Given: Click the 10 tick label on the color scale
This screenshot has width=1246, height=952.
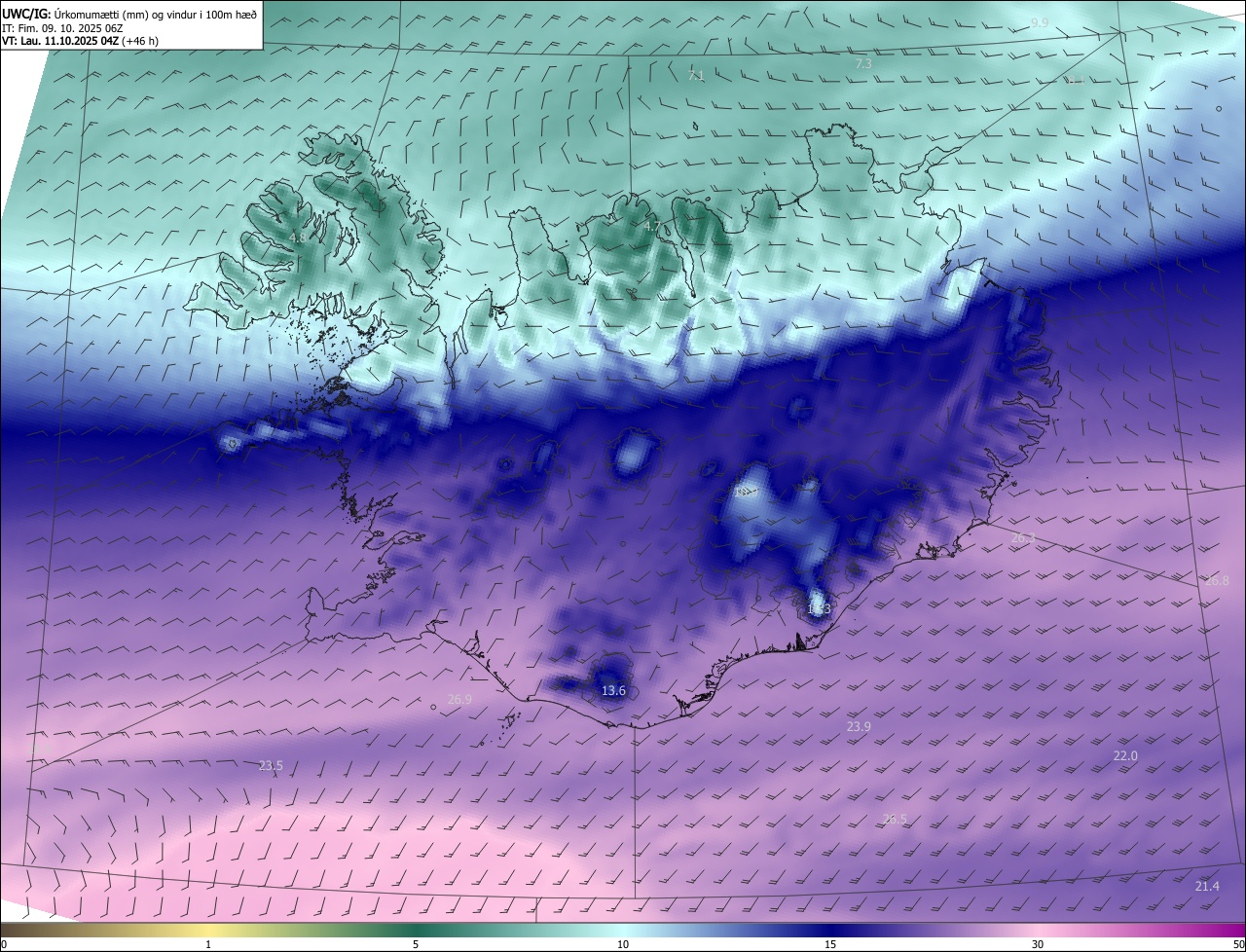Looking at the screenshot, I should click(x=623, y=944).
